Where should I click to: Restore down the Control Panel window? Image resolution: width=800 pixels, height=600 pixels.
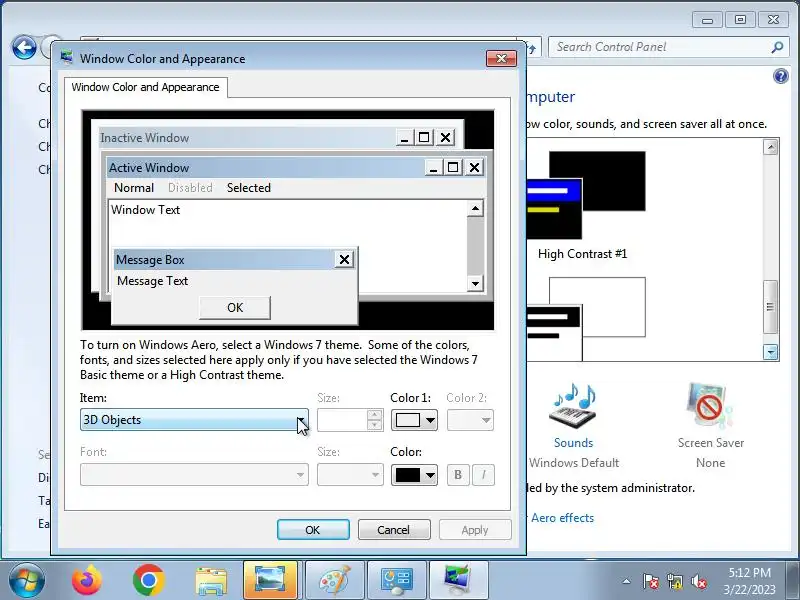[x=740, y=20]
